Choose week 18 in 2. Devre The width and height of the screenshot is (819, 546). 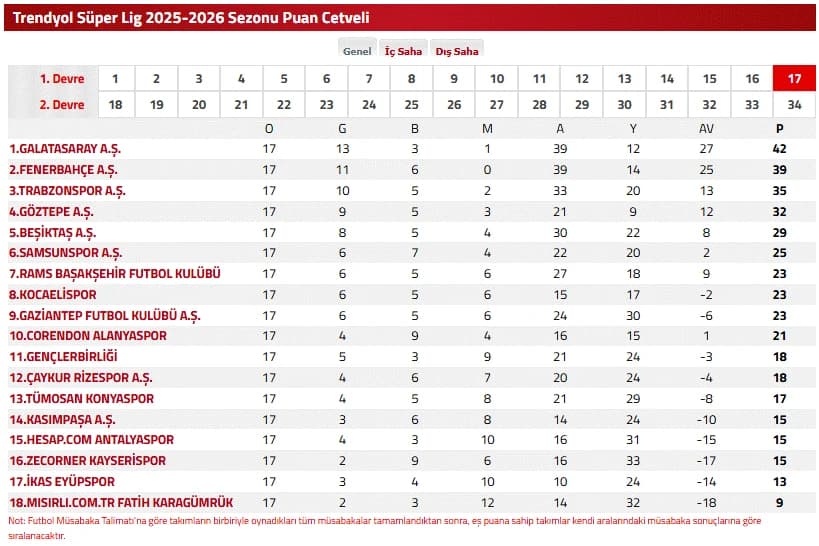[x=116, y=104]
